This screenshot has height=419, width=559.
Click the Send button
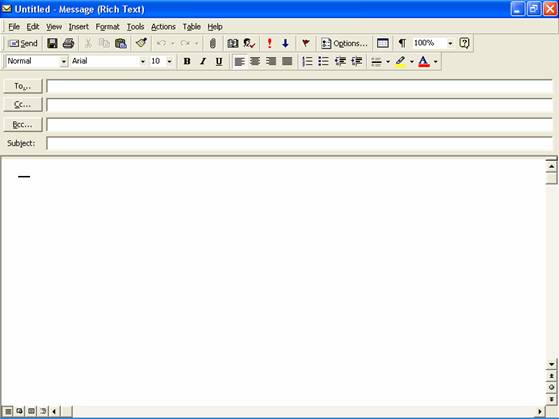(x=23, y=44)
